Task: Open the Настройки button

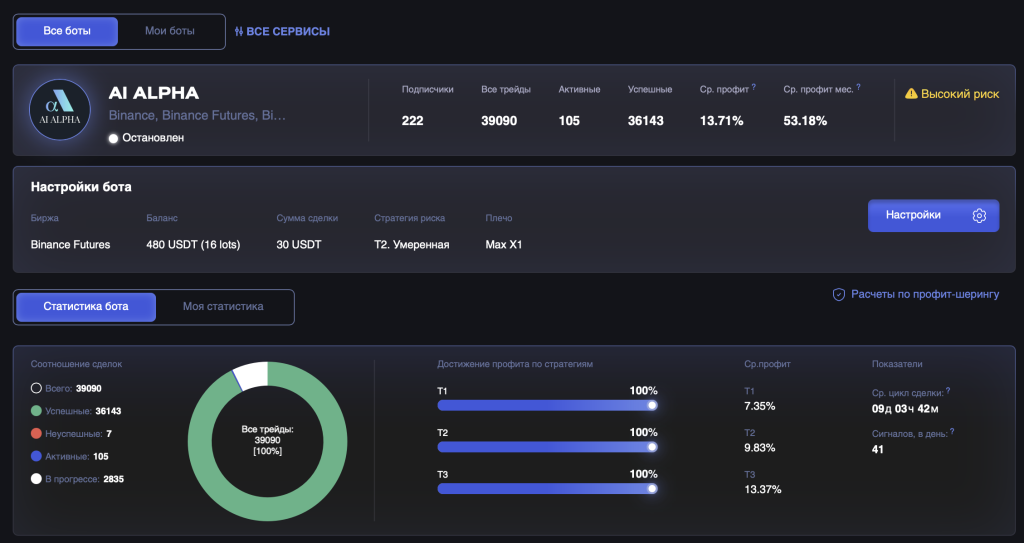Action: click(933, 216)
